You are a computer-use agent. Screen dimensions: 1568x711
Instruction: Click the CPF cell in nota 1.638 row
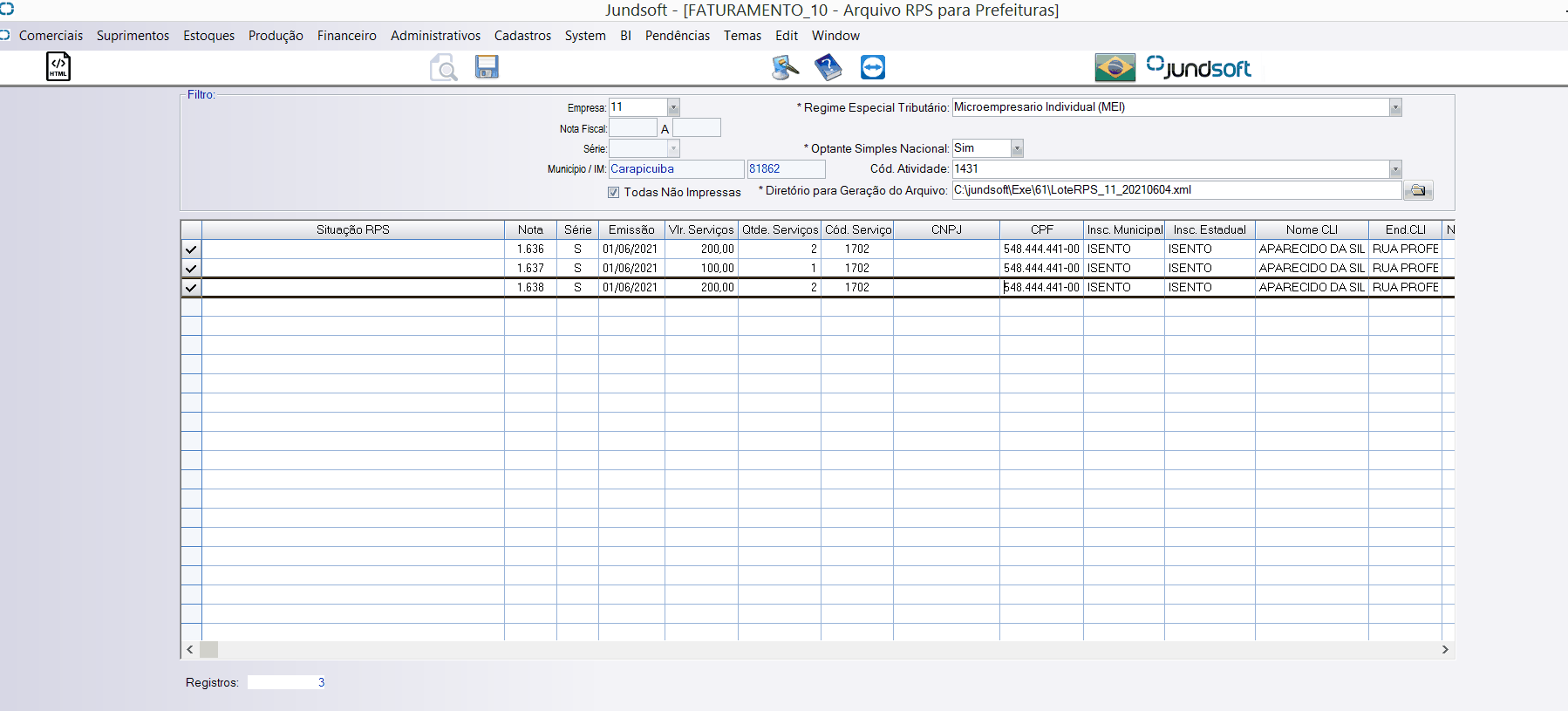pyautogui.click(x=1041, y=288)
